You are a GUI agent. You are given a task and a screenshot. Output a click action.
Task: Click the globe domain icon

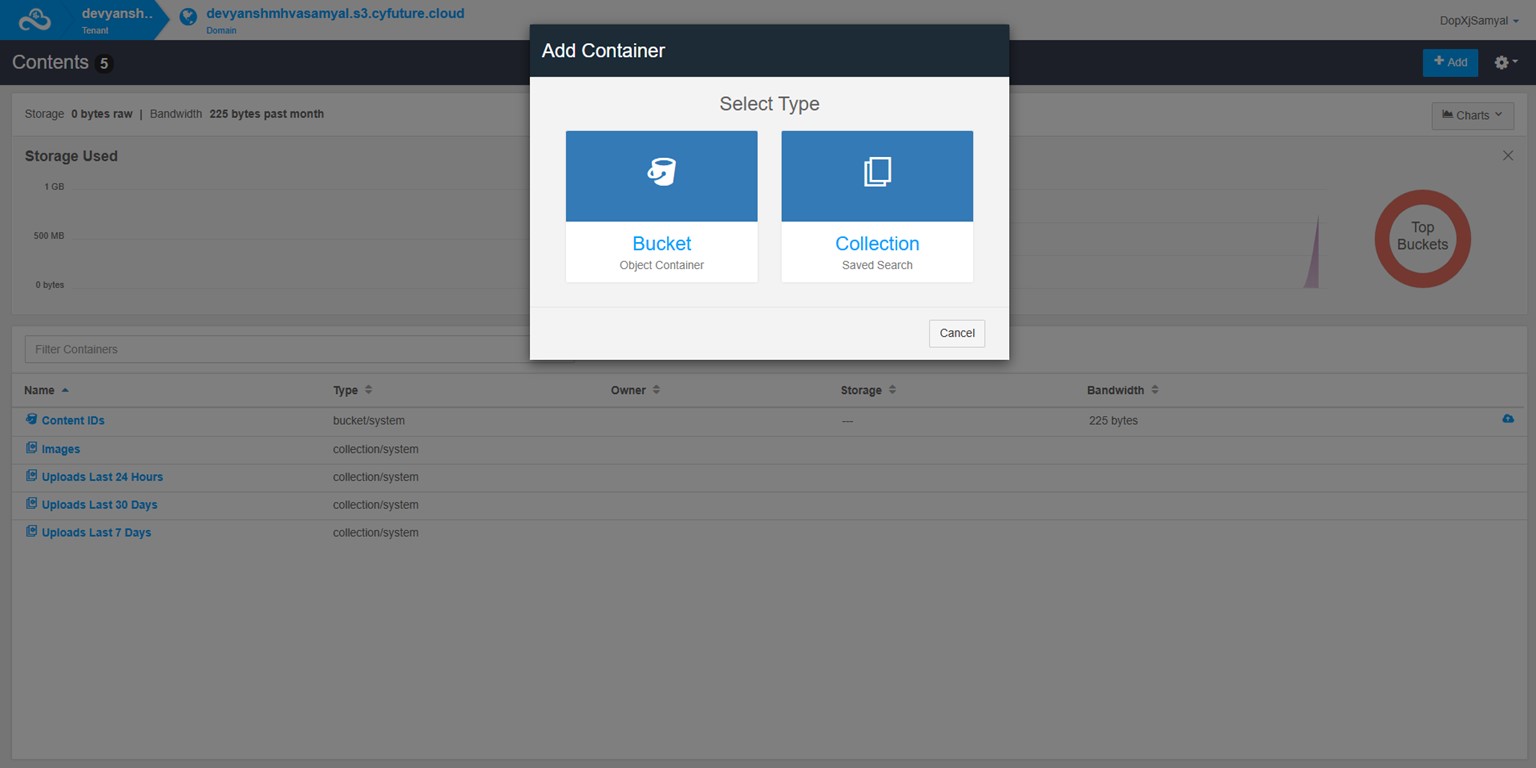point(188,17)
